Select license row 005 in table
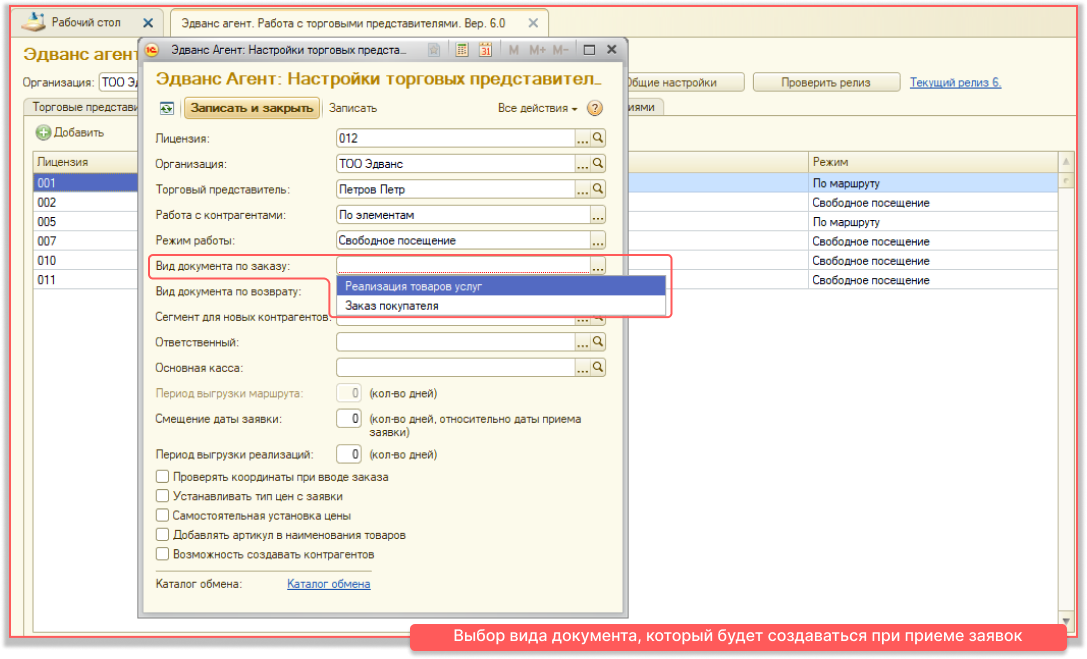The width and height of the screenshot is (1087, 659). click(x=86, y=222)
